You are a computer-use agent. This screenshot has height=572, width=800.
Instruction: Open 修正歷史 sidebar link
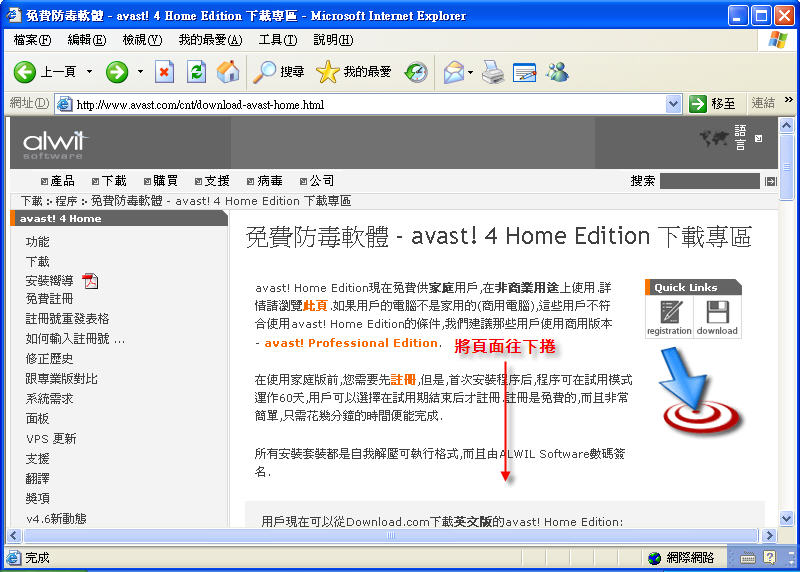[49, 359]
